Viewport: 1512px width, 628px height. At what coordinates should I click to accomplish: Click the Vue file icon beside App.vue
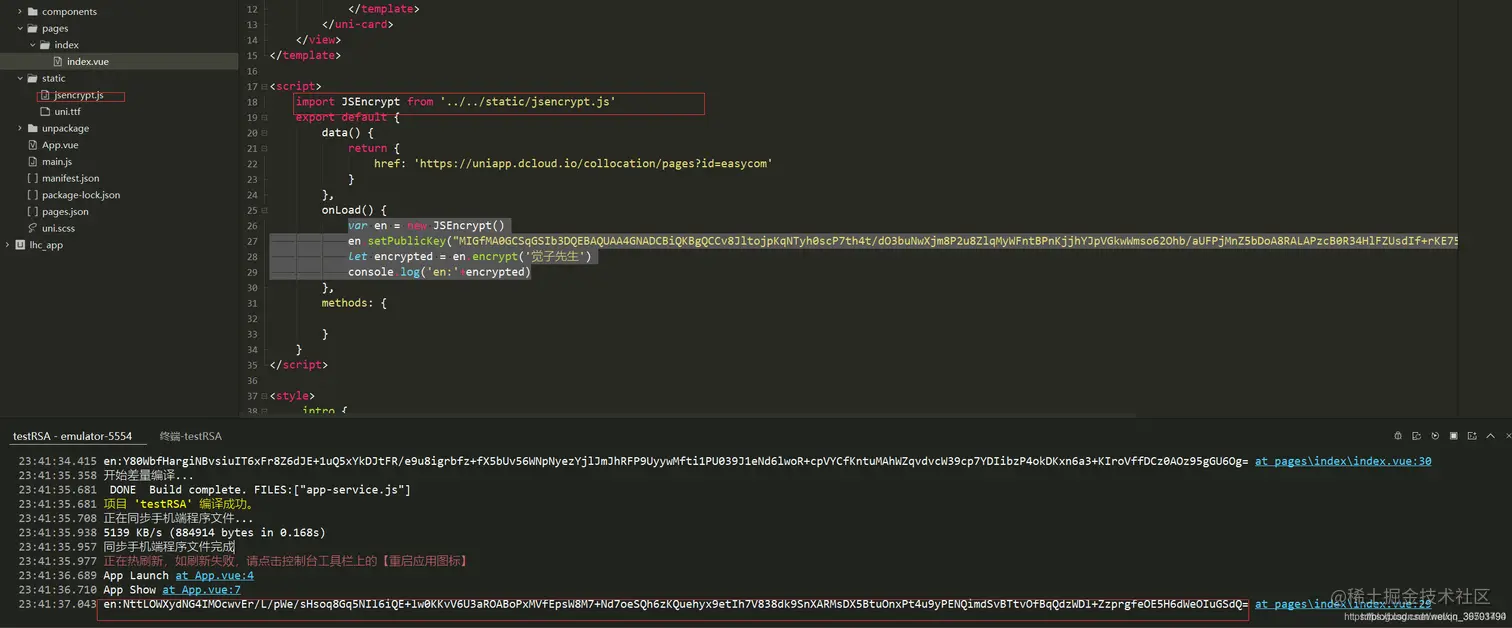[33, 145]
